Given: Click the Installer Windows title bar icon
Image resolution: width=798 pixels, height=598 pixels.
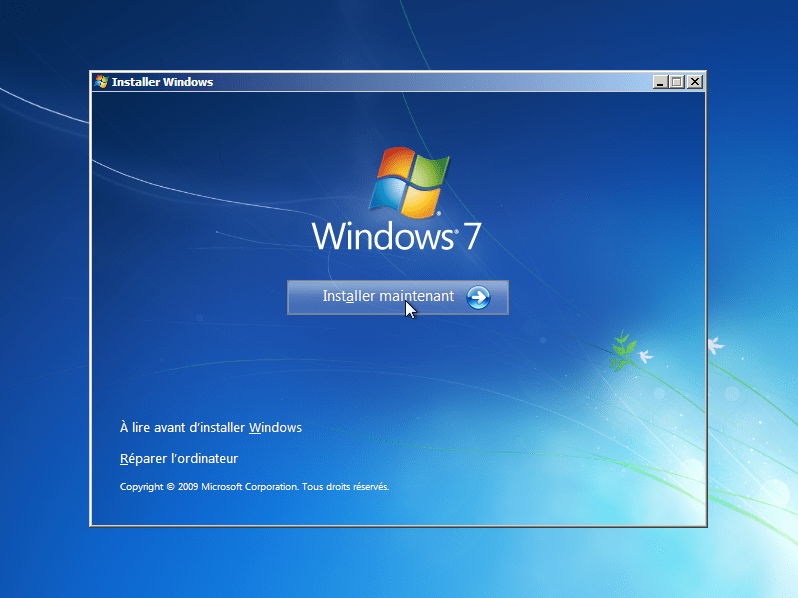Looking at the screenshot, I should (x=101, y=82).
